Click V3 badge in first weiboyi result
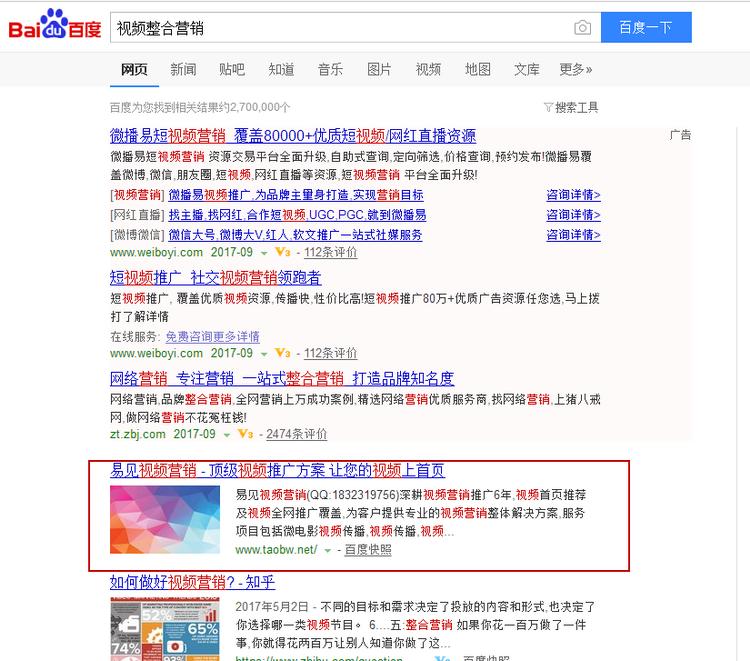 click(283, 252)
